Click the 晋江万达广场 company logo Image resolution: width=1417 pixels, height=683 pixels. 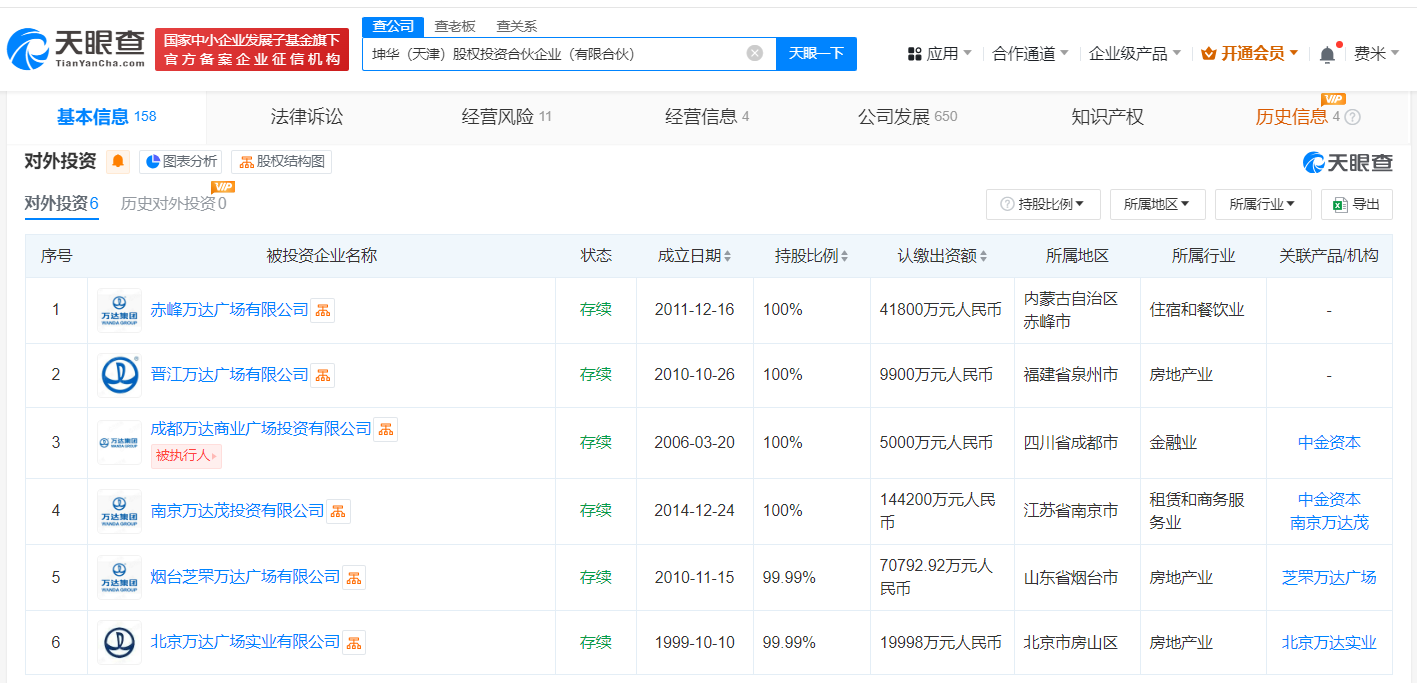[120, 375]
